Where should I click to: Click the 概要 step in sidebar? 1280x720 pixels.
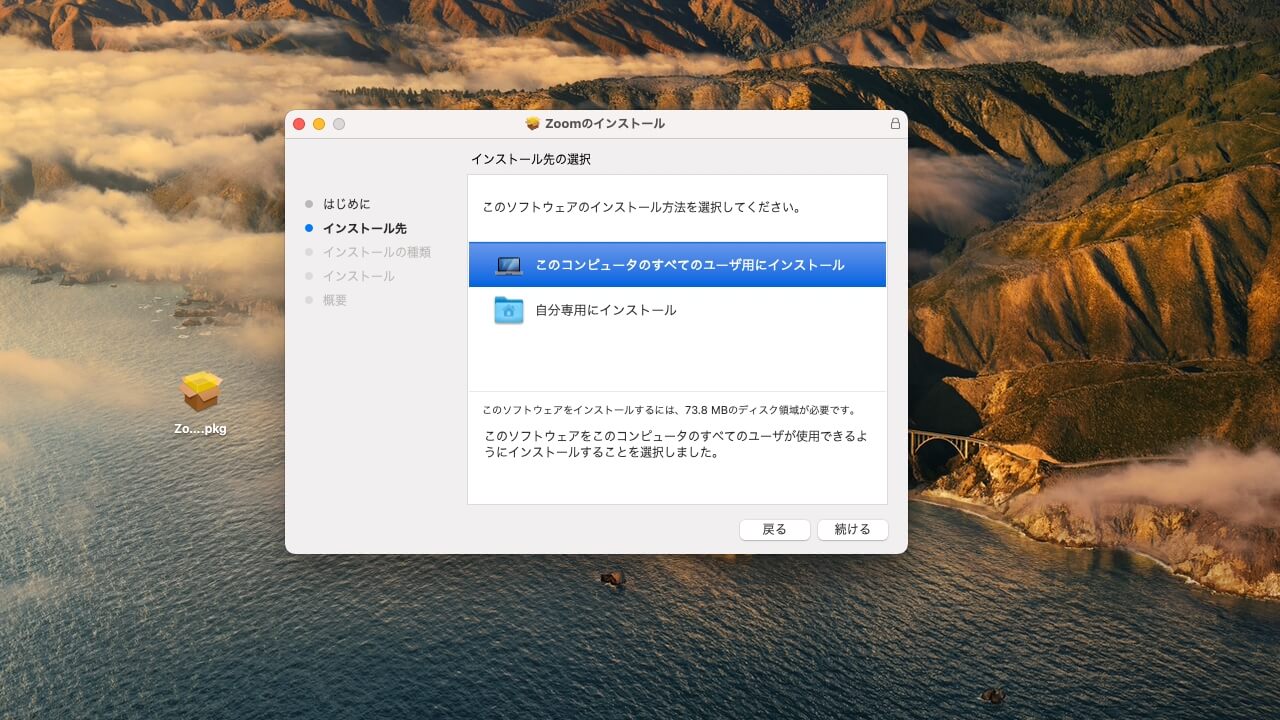click(x=334, y=300)
